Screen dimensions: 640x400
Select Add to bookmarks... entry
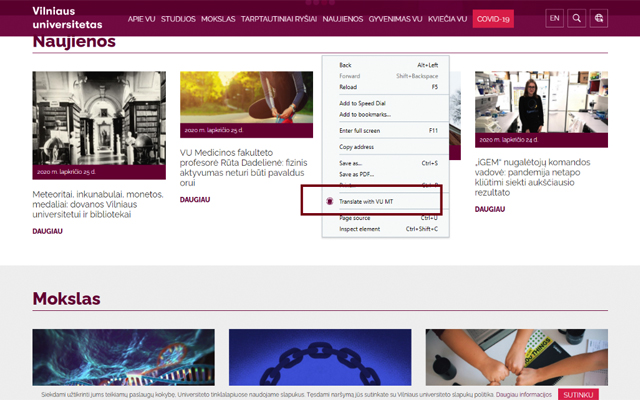pyautogui.click(x=386, y=114)
